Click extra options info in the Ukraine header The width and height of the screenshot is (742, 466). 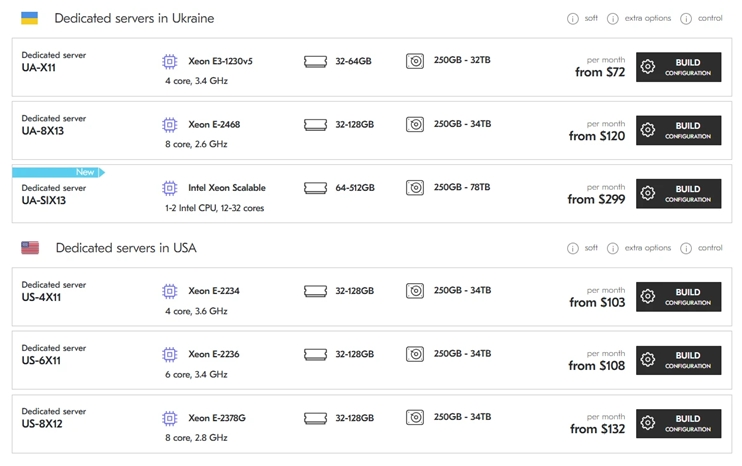(x=615, y=19)
